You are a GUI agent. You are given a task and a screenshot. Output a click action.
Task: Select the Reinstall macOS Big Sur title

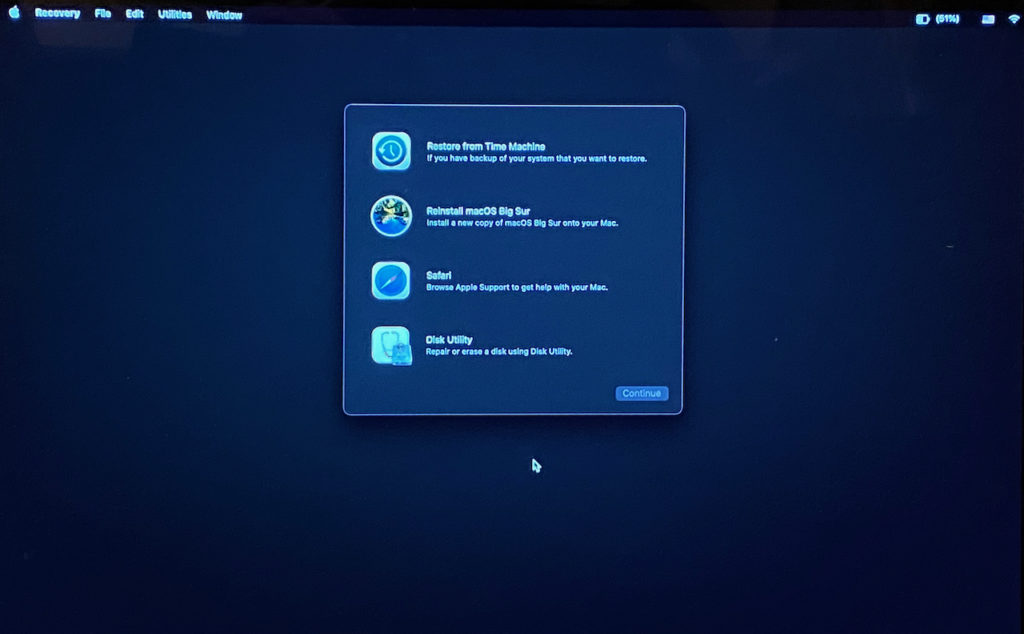[477, 211]
